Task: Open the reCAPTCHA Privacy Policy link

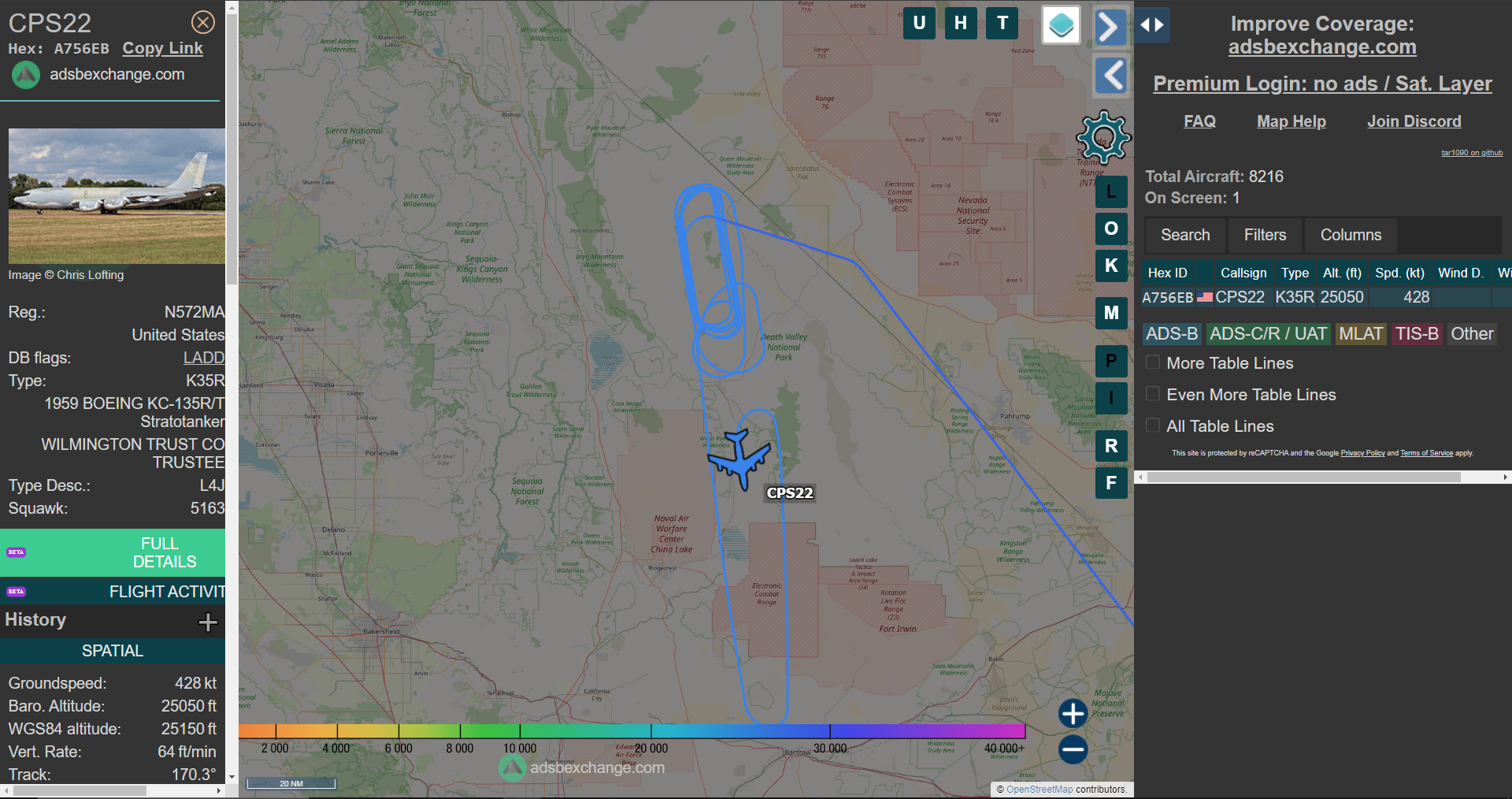Action: (1362, 453)
